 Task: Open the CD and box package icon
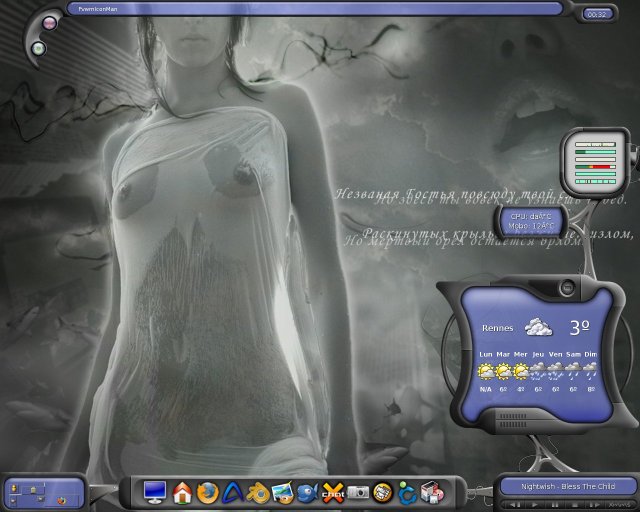(x=432, y=492)
